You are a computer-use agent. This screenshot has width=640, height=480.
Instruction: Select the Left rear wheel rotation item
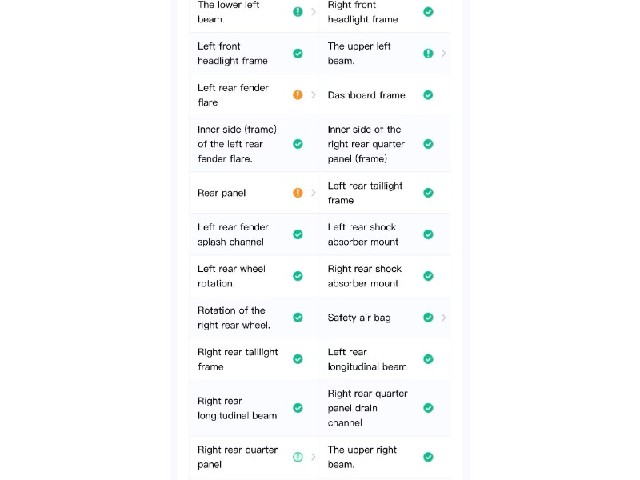point(231,276)
